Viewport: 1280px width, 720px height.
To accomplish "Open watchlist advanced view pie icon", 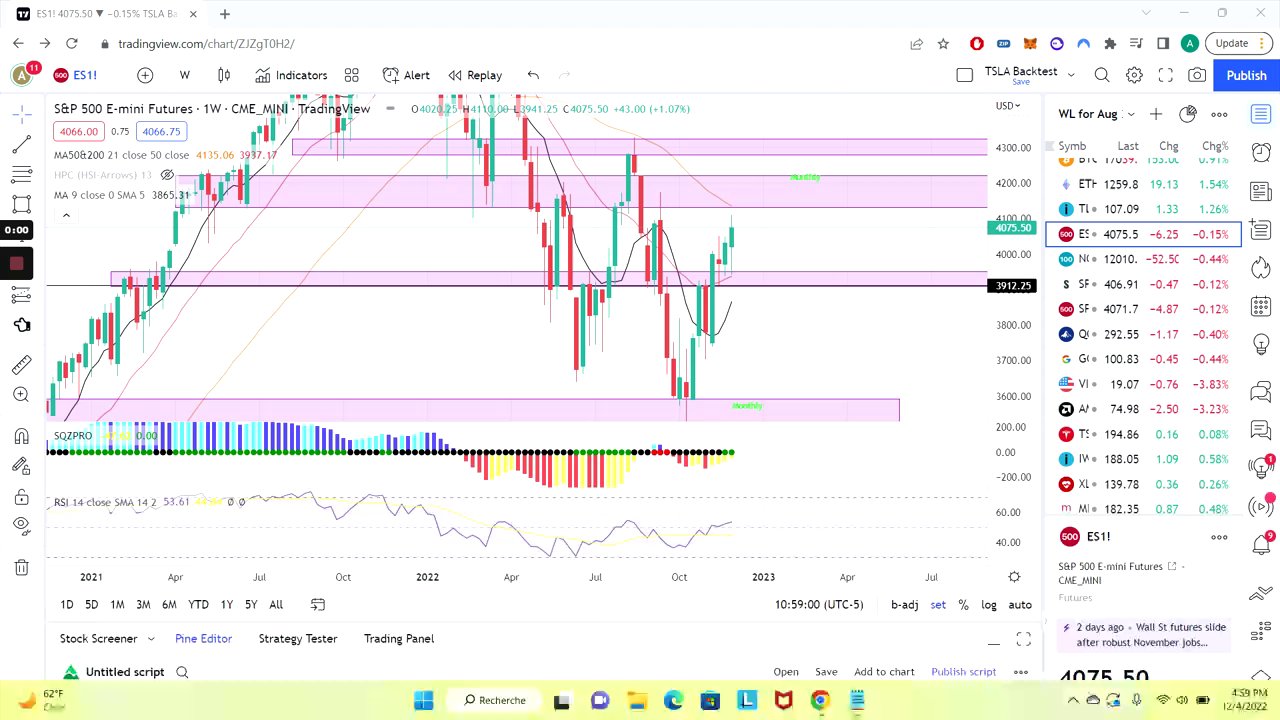I will coord(1188,114).
